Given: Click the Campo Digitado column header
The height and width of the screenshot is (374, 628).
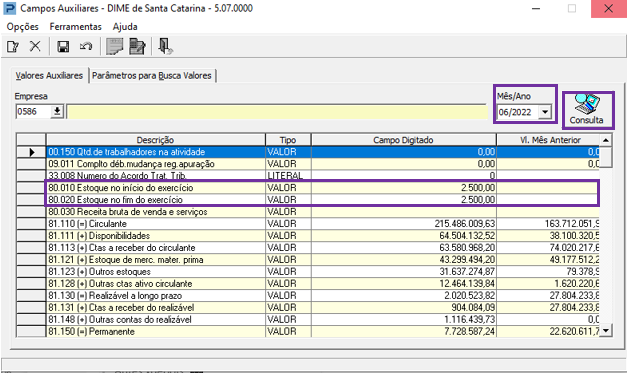Looking at the screenshot, I should coord(403,140).
